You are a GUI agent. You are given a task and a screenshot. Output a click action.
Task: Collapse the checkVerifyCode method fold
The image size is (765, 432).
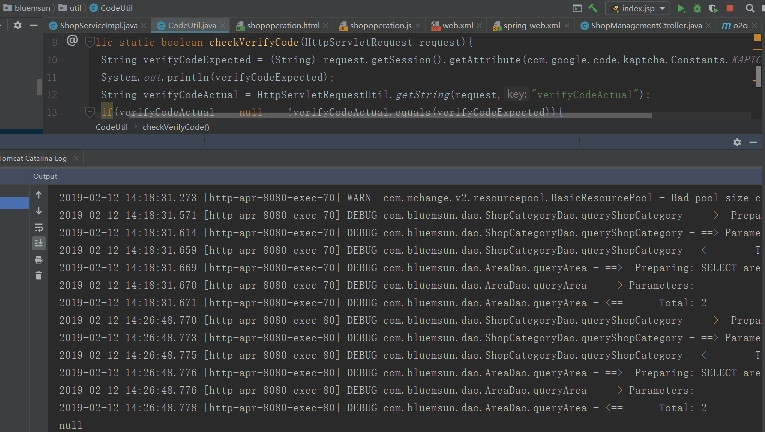90,42
